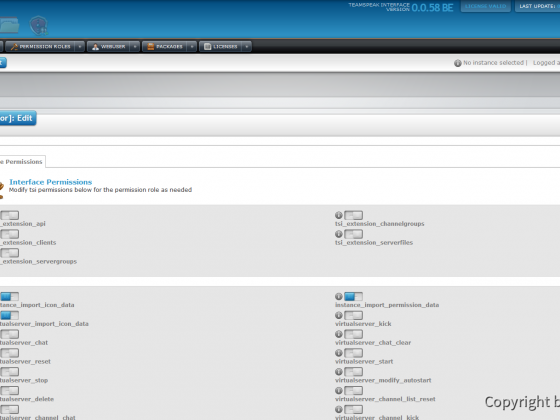This screenshot has height=420, width=560.
Task: Disable virtualserver_import_icon_data switch
Action: (10, 315)
